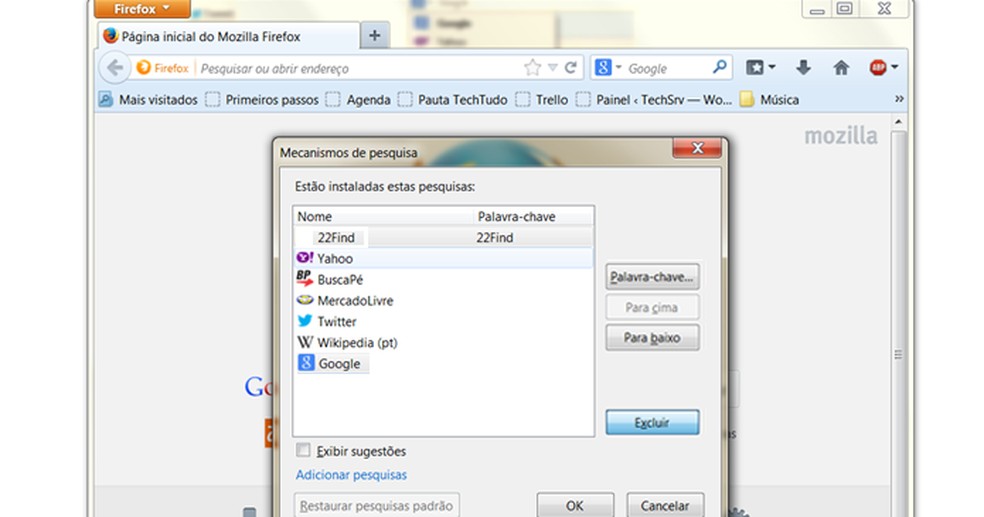This screenshot has height=517, width=984.
Task: Open the Música bookmarks folder
Action: pyautogui.click(x=769, y=100)
